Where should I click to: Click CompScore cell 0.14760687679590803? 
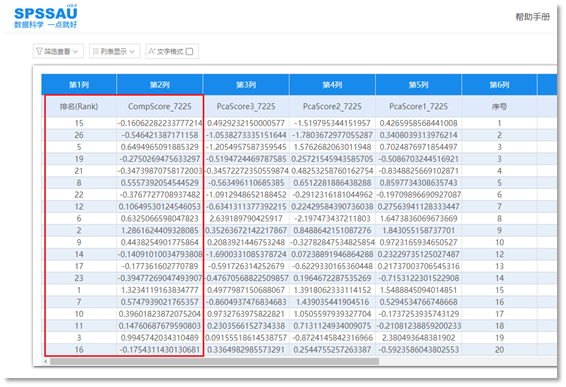[x=160, y=326]
